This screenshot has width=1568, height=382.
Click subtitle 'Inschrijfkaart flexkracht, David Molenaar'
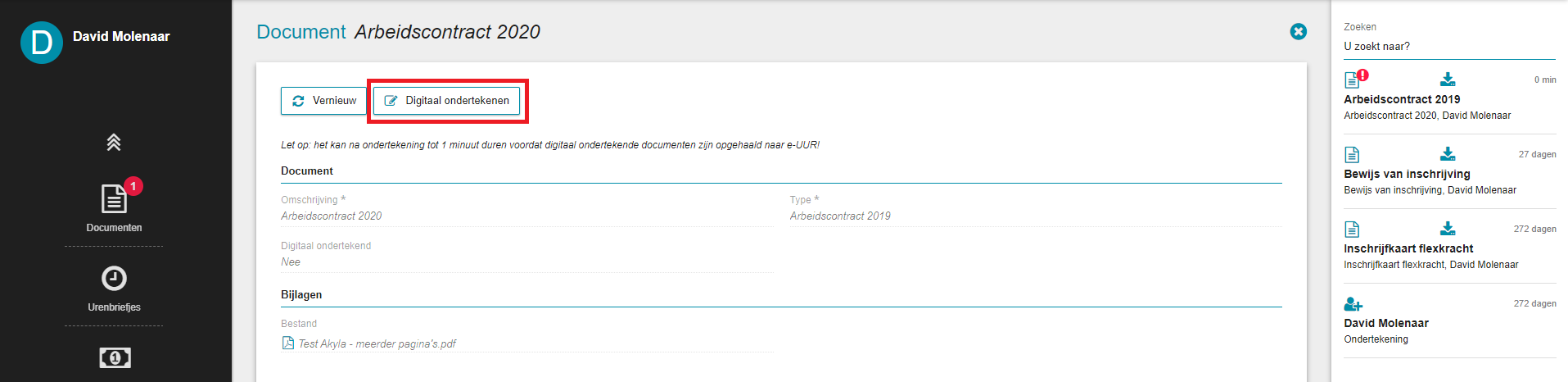[1430, 265]
